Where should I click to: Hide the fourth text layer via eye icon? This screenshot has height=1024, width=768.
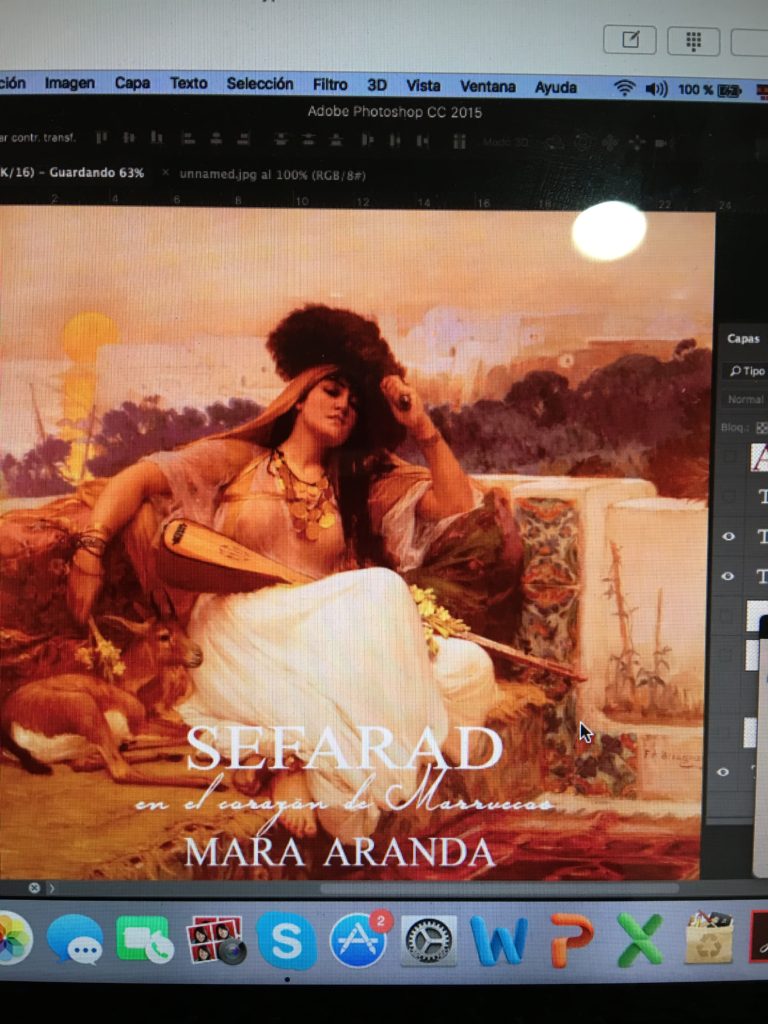728,576
